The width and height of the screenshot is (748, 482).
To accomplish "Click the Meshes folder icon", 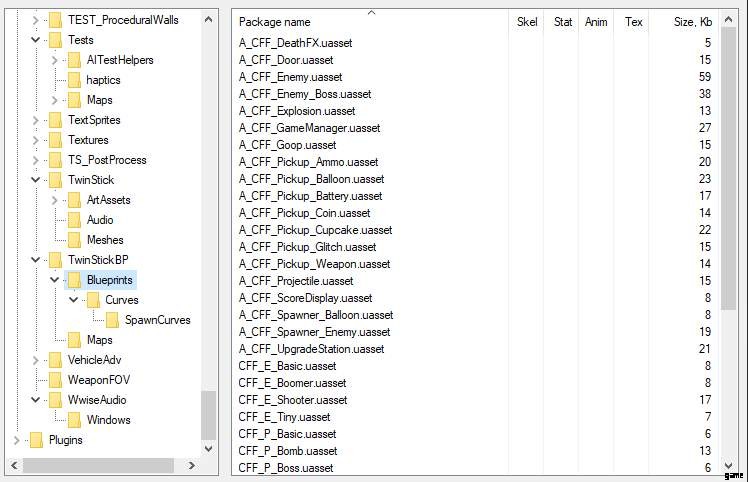I will 74,240.
